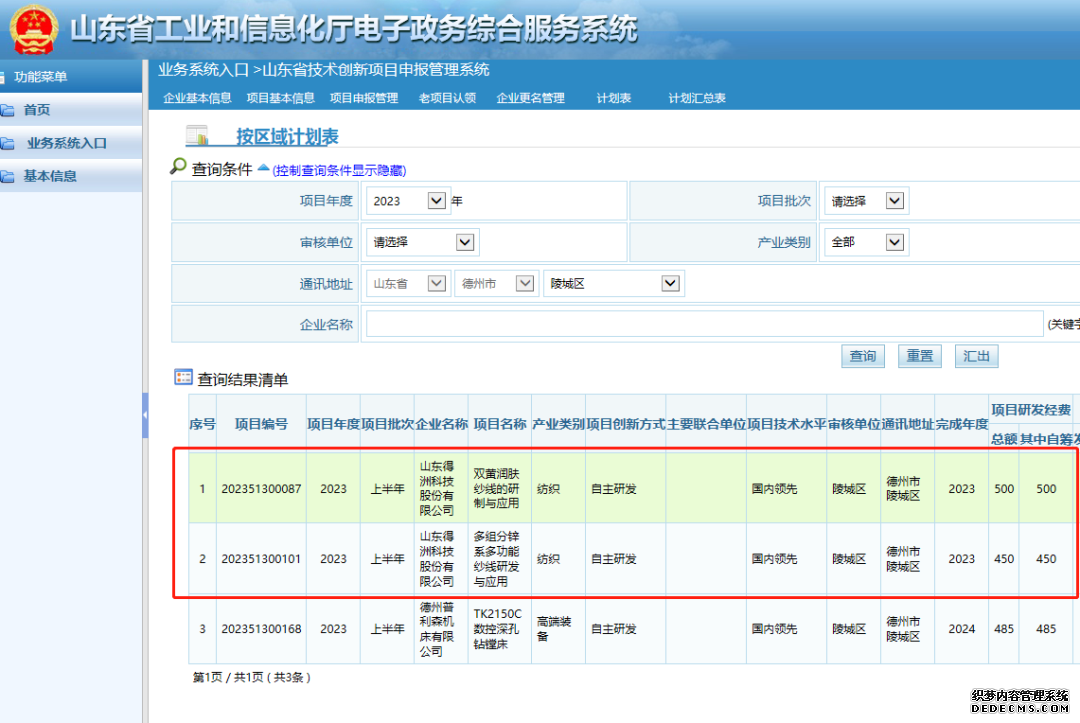Click the 企业名称 column header
Image resolution: width=1080 pixels, height=723 pixels.
[442, 424]
